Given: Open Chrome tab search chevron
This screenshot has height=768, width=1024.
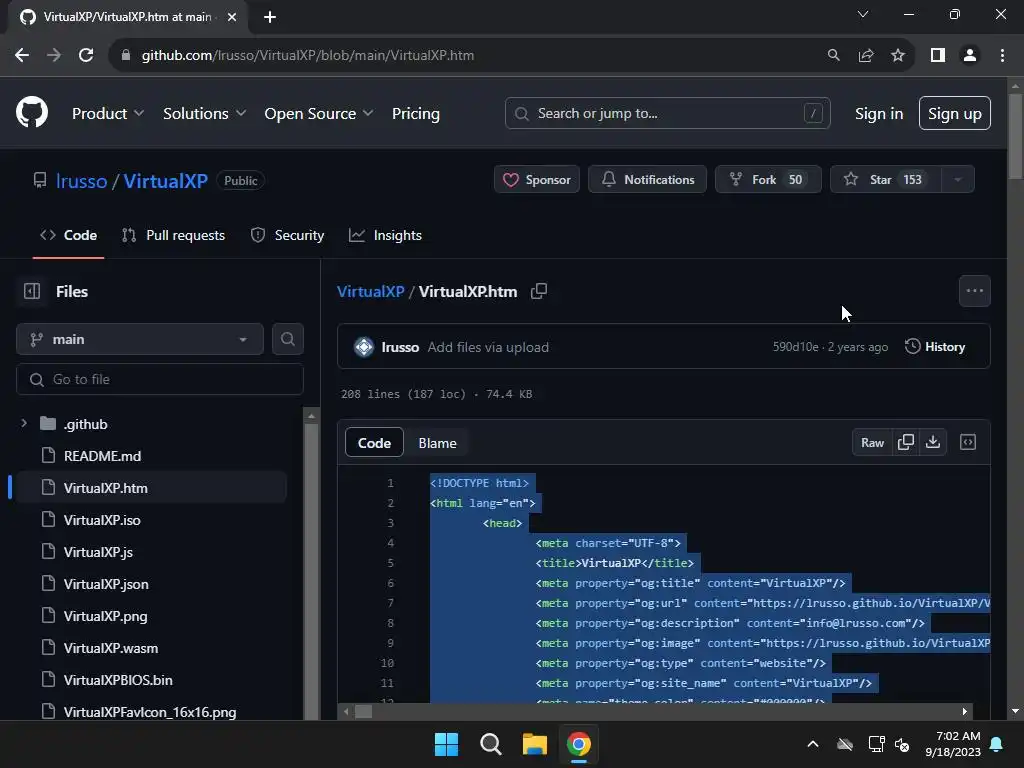Looking at the screenshot, I should click(863, 14).
